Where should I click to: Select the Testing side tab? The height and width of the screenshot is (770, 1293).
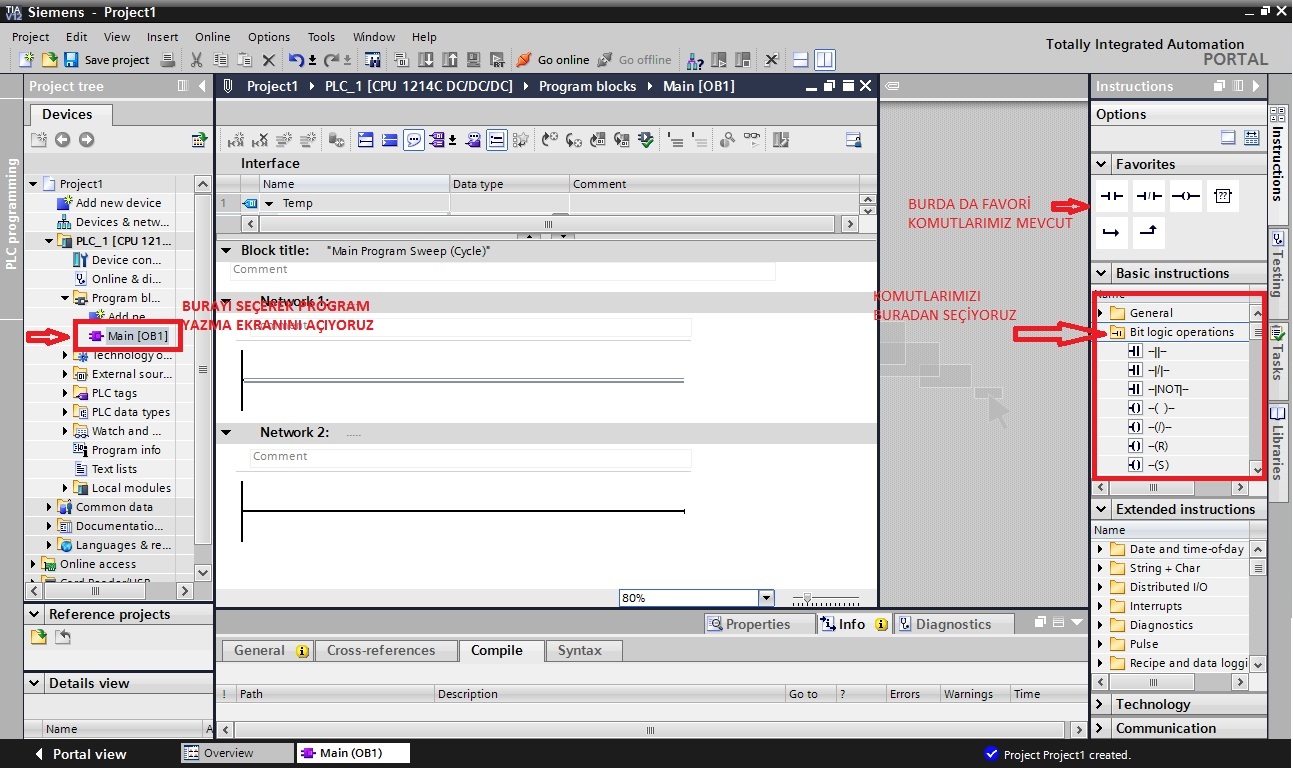pyautogui.click(x=1278, y=274)
